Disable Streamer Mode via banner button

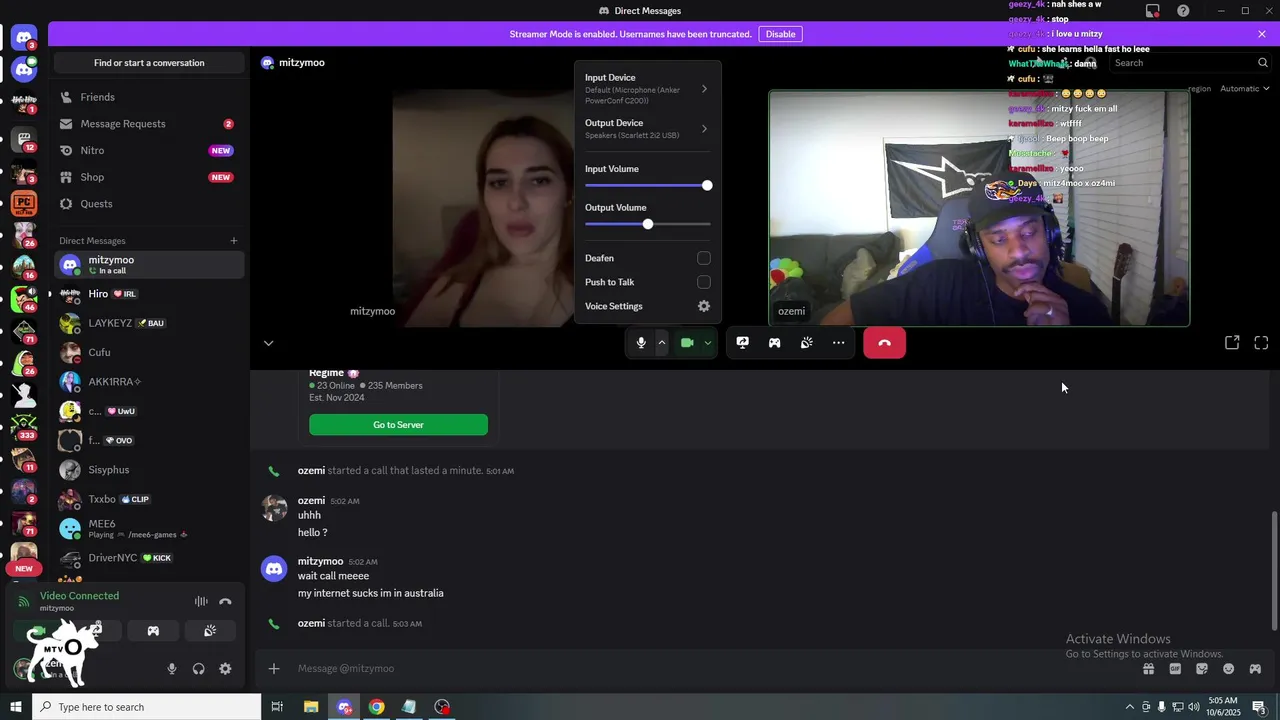click(780, 34)
